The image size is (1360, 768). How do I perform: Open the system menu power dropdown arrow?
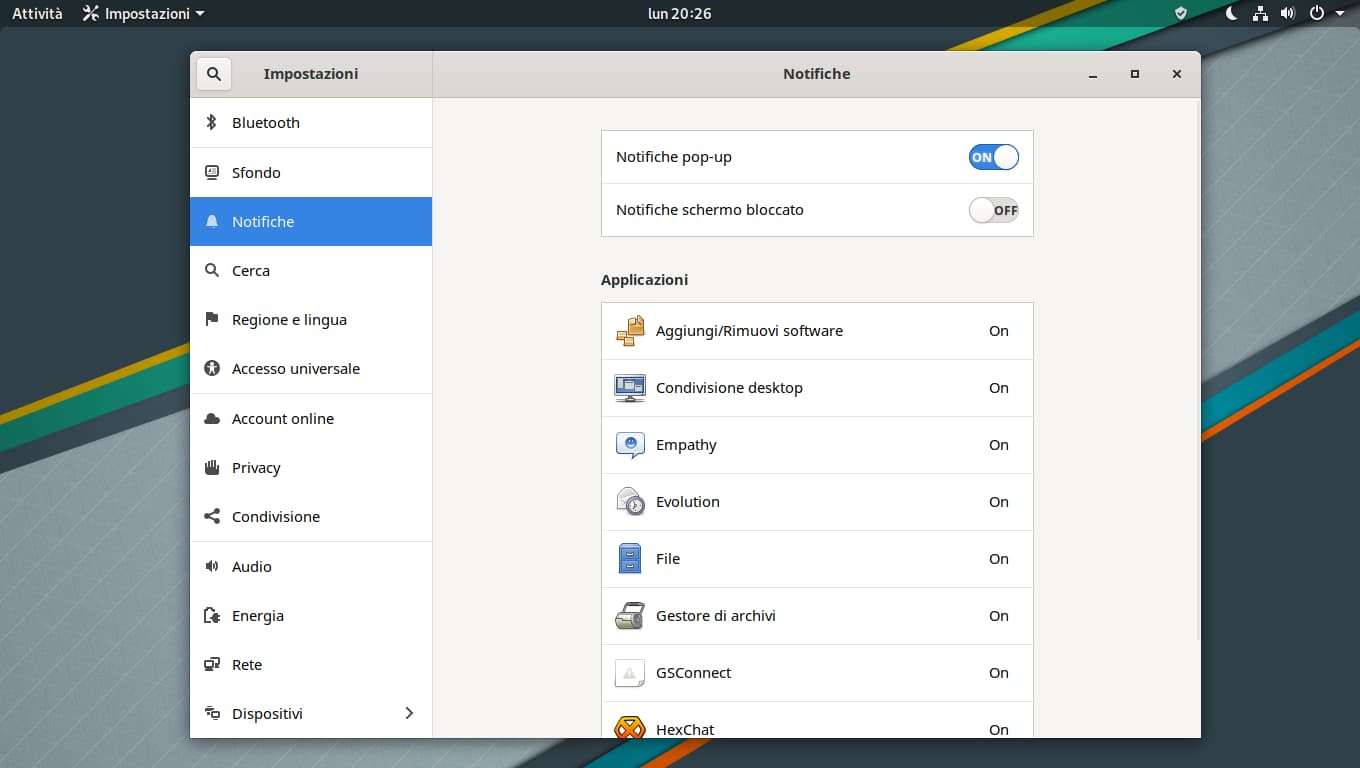point(1340,14)
